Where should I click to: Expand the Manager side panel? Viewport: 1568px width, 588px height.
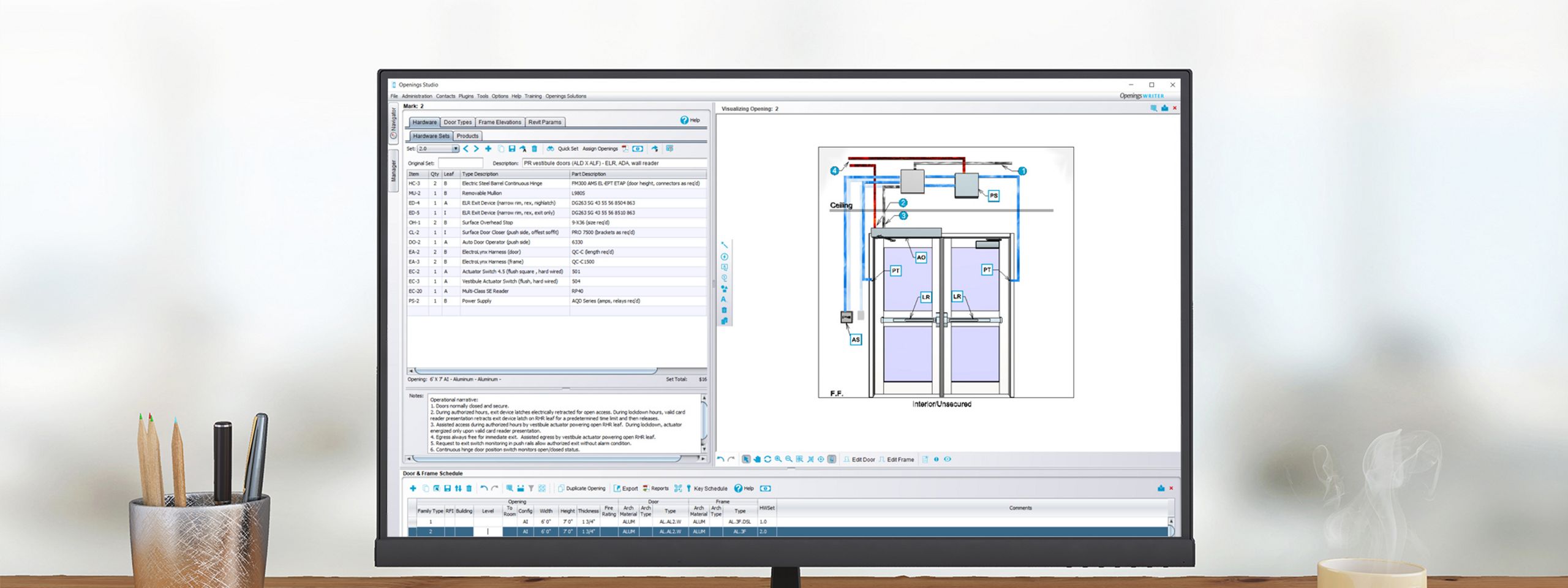click(394, 171)
